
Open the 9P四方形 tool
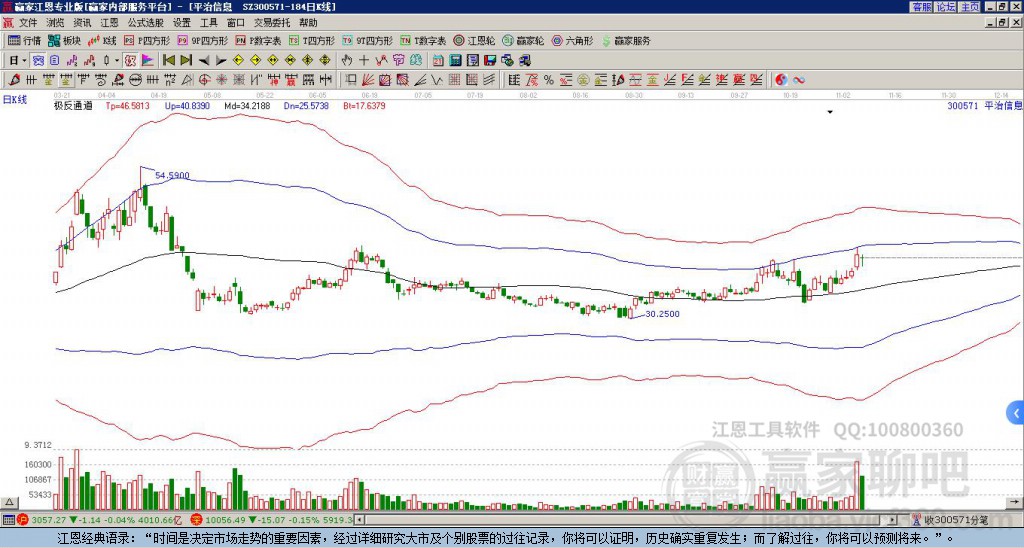click(202, 40)
